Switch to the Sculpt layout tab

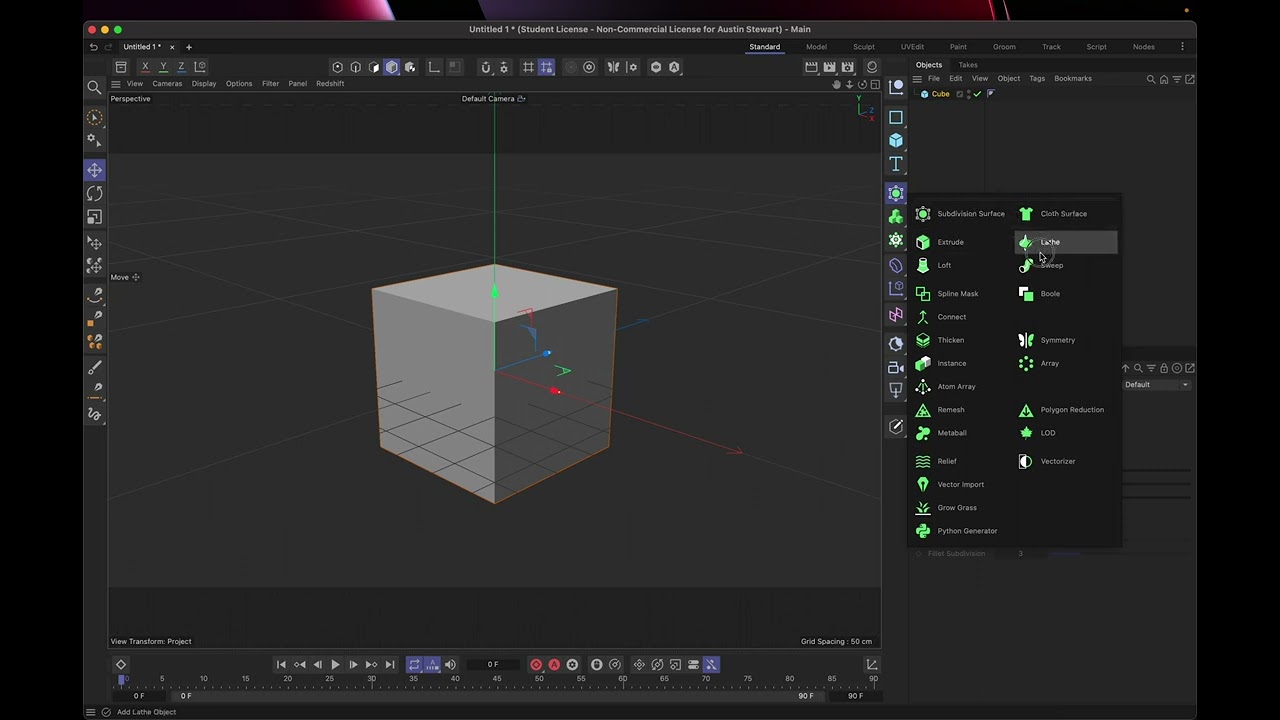point(863,47)
